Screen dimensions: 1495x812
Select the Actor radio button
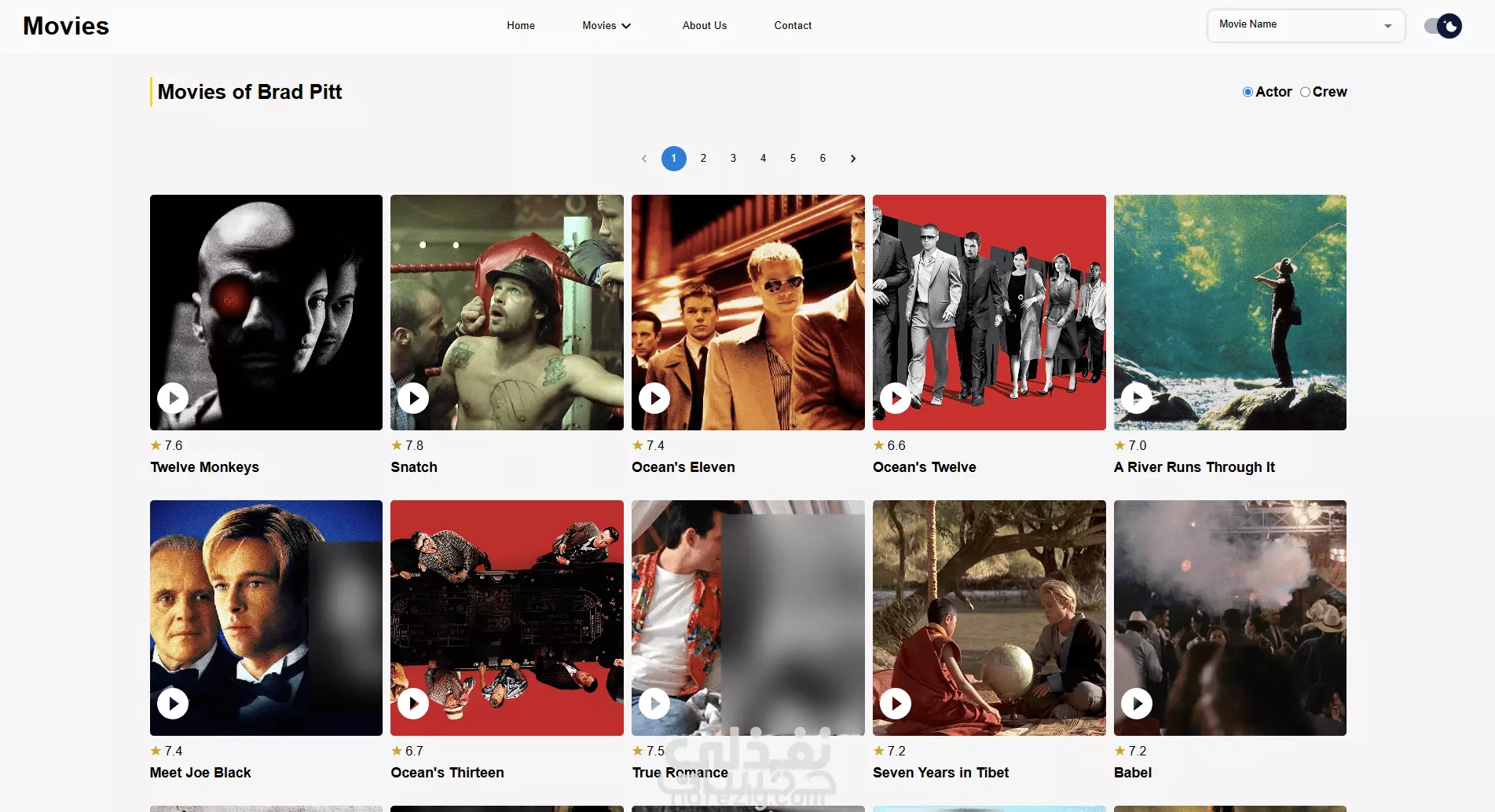click(x=1248, y=92)
